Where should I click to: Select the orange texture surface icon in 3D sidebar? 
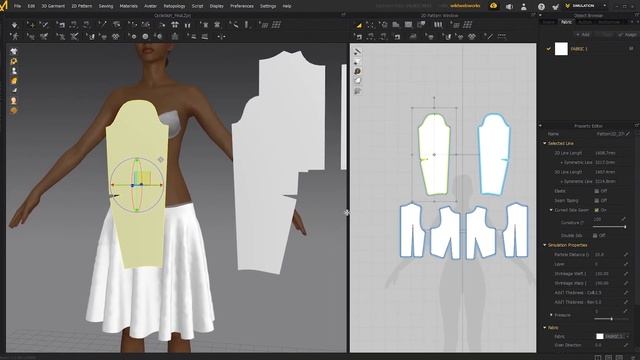(14, 81)
